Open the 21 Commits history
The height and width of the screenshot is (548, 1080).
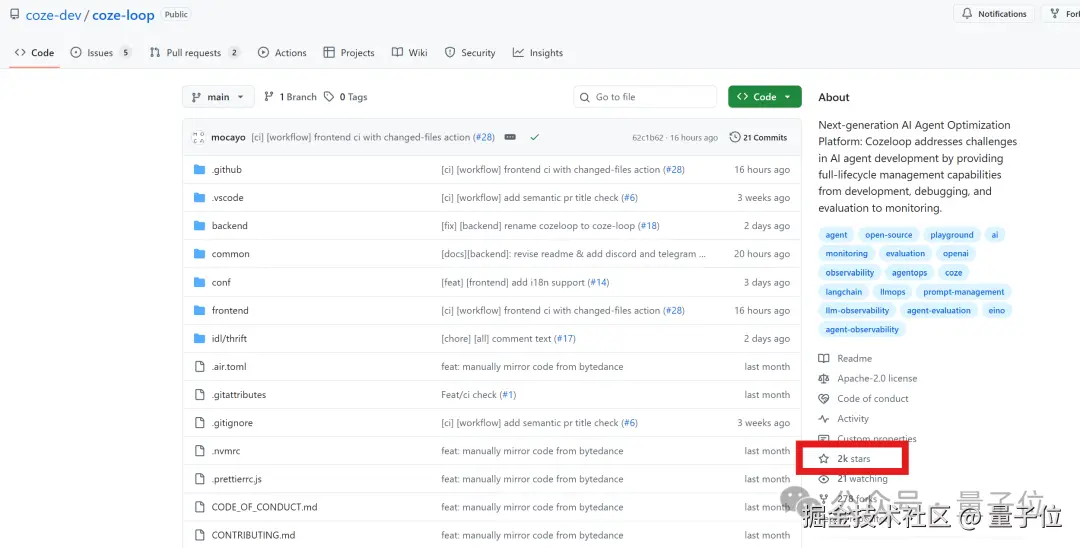coord(758,137)
